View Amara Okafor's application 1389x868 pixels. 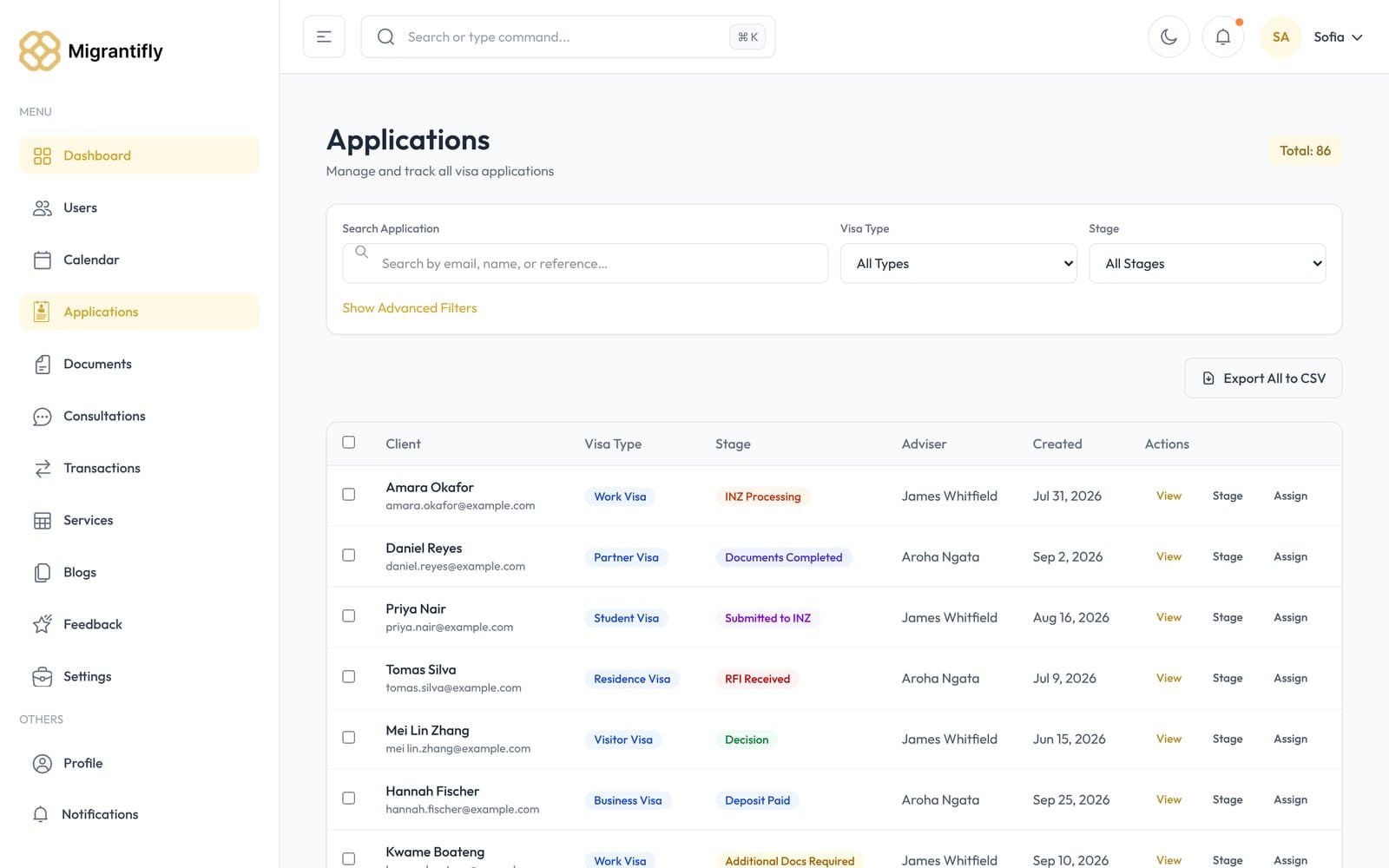pos(1168,496)
